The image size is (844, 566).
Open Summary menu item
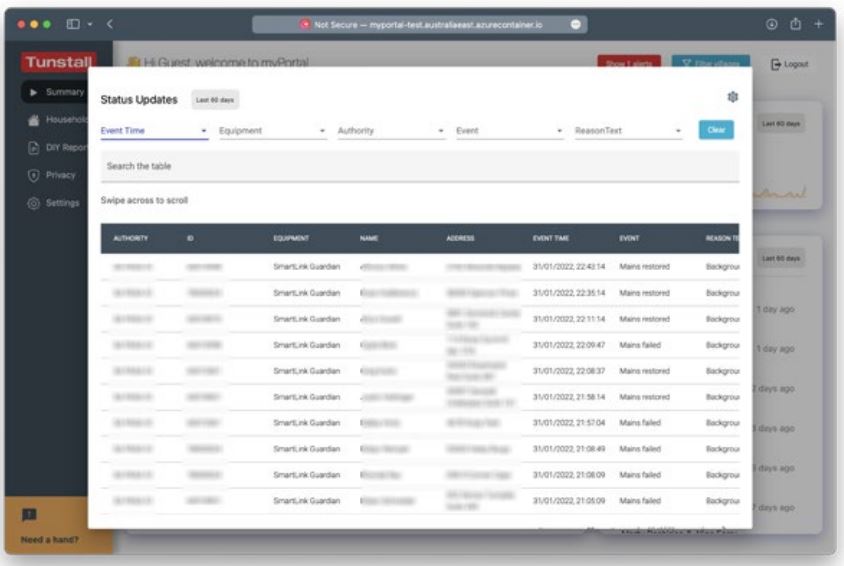[x=54, y=92]
